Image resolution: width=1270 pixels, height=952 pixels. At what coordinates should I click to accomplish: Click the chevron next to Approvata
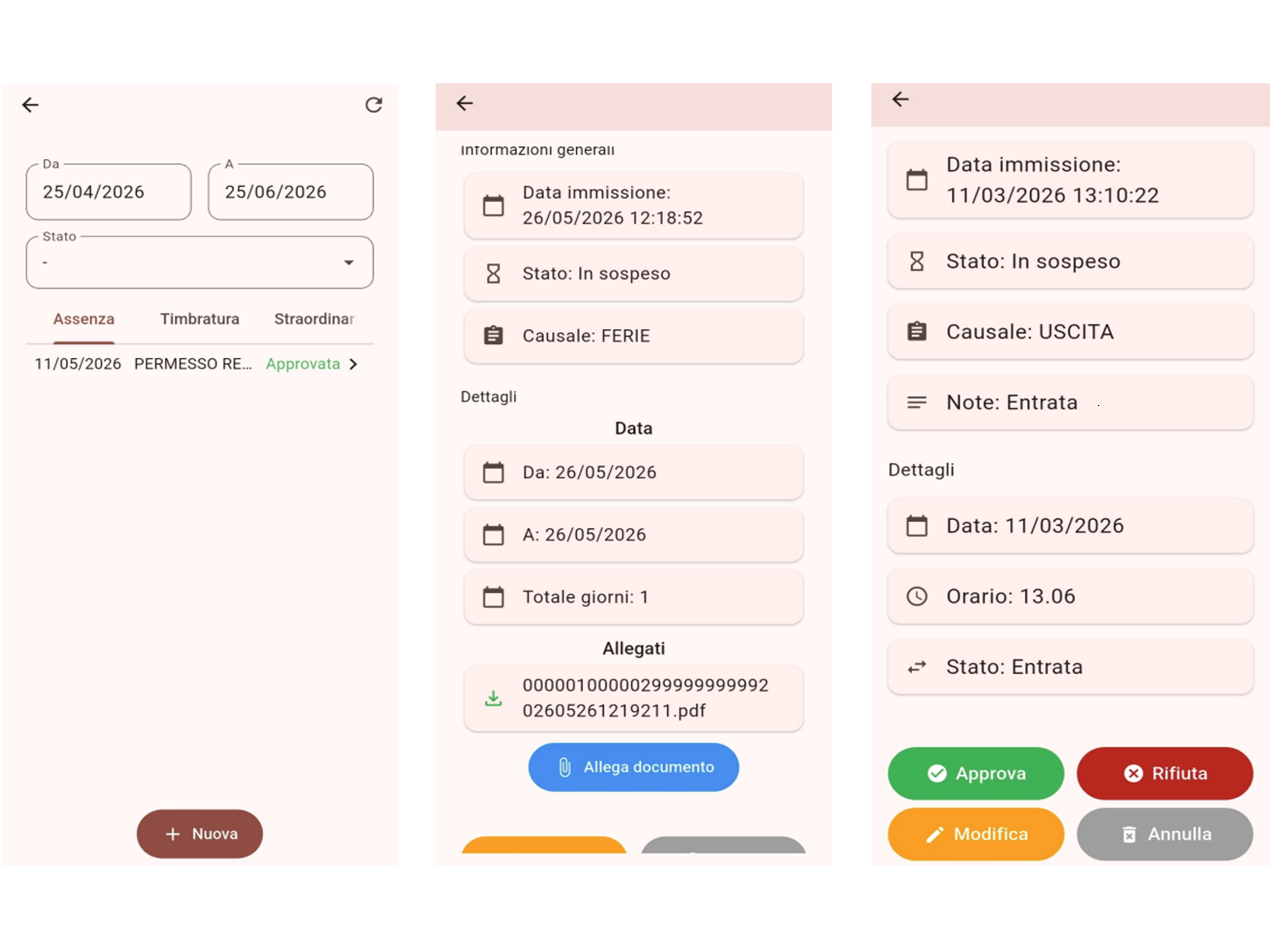[x=354, y=364]
